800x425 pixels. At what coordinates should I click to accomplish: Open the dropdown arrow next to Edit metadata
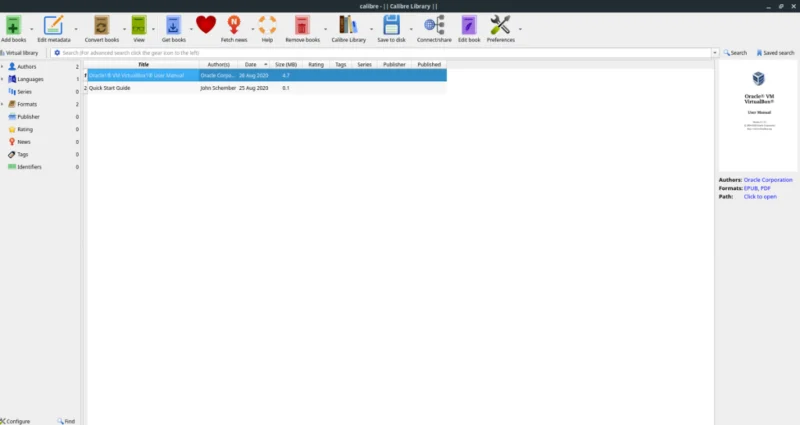[x=76, y=29]
